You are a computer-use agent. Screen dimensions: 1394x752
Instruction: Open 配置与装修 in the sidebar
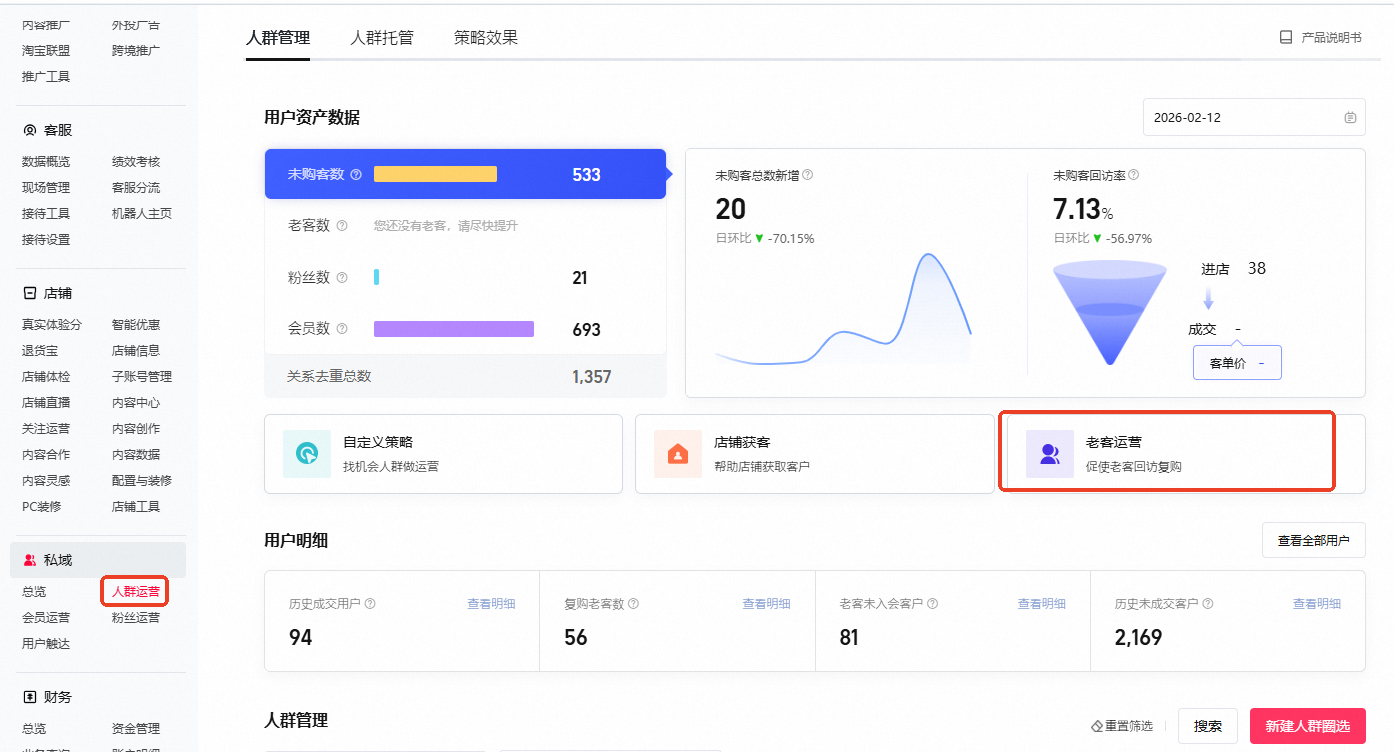point(142,481)
